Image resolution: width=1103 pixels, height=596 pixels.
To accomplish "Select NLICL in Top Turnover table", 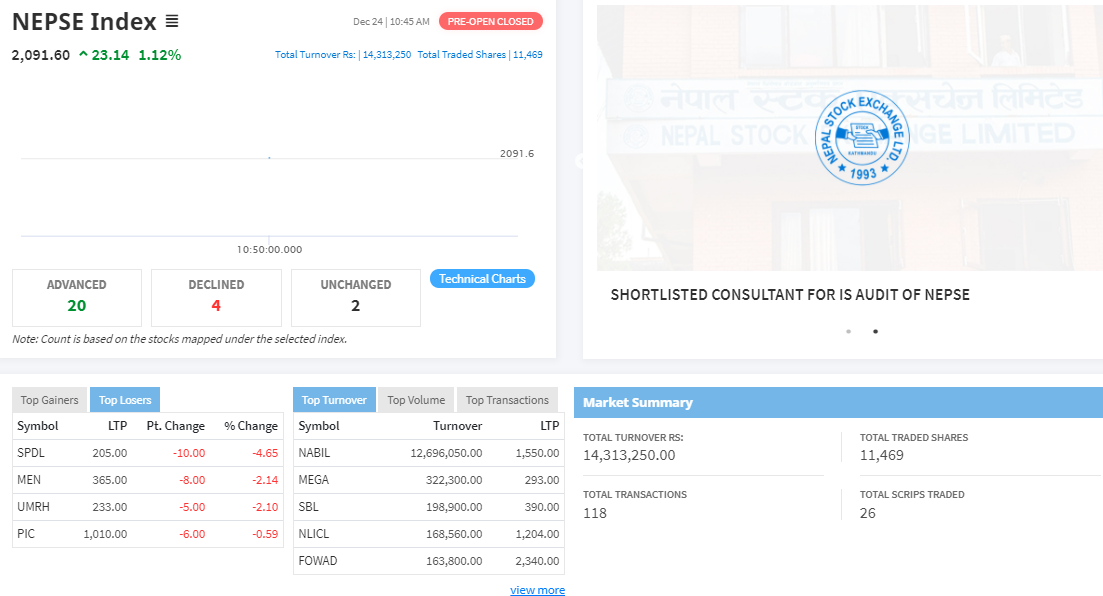I will [314, 533].
